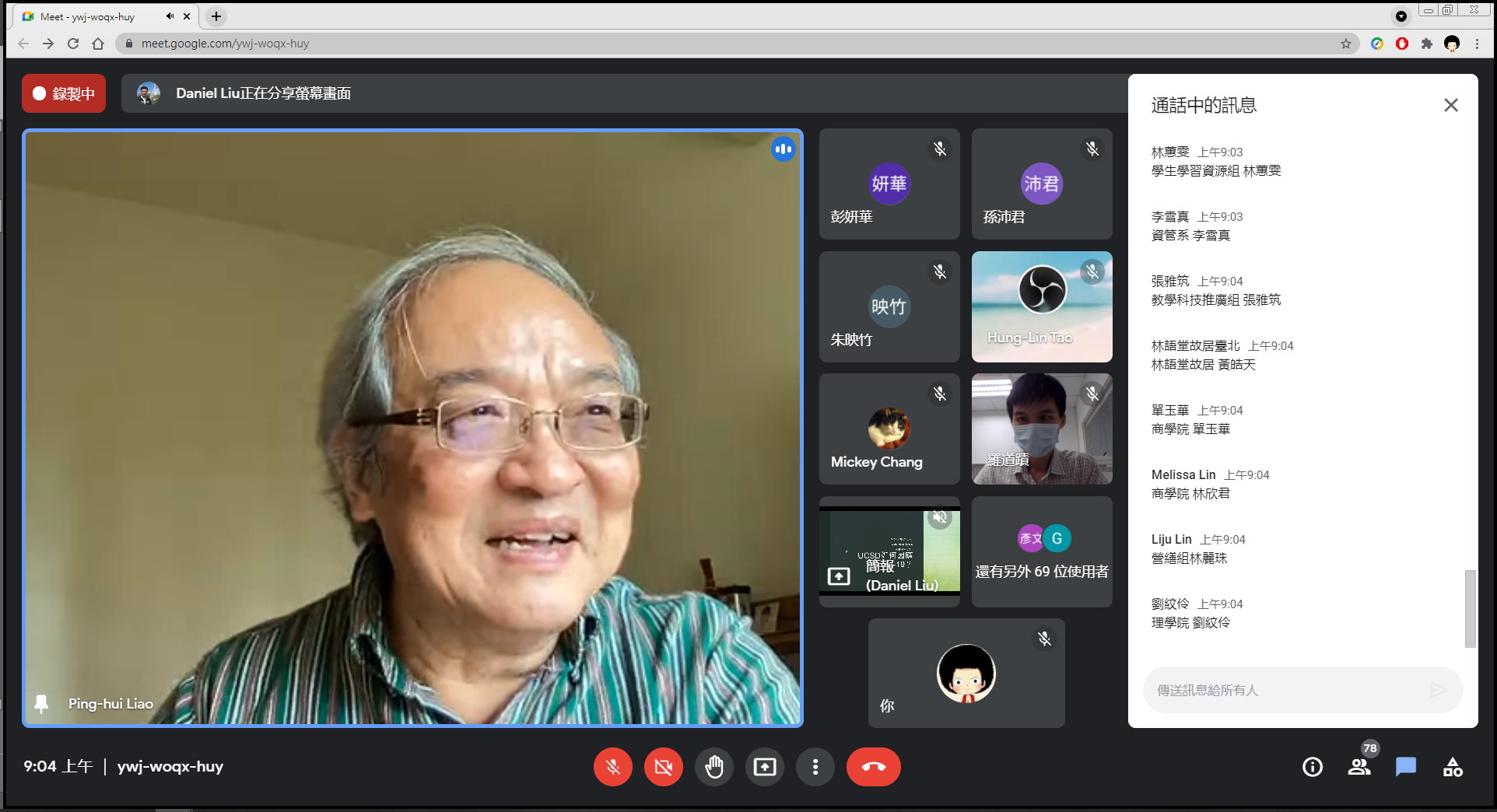The width and height of the screenshot is (1497, 812).
Task: Open the participants list showing 78 people
Action: 1359,768
